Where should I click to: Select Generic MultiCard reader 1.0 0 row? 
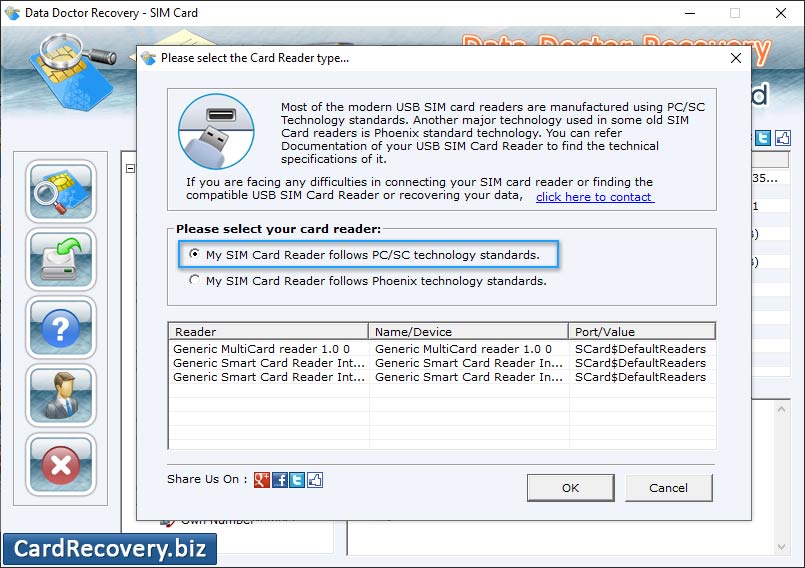[x=442, y=349]
